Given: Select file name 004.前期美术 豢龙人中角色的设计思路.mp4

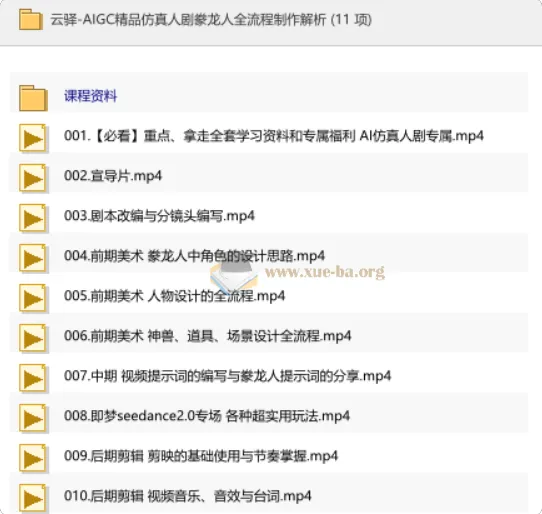Looking at the screenshot, I should (x=194, y=256).
